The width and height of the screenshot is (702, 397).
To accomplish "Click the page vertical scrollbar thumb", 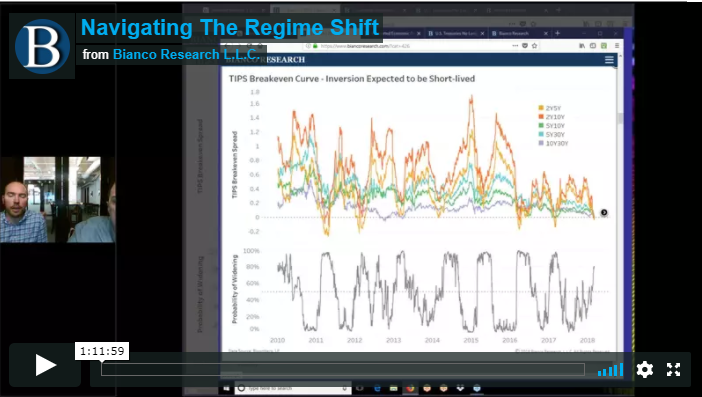I will coord(620,119).
